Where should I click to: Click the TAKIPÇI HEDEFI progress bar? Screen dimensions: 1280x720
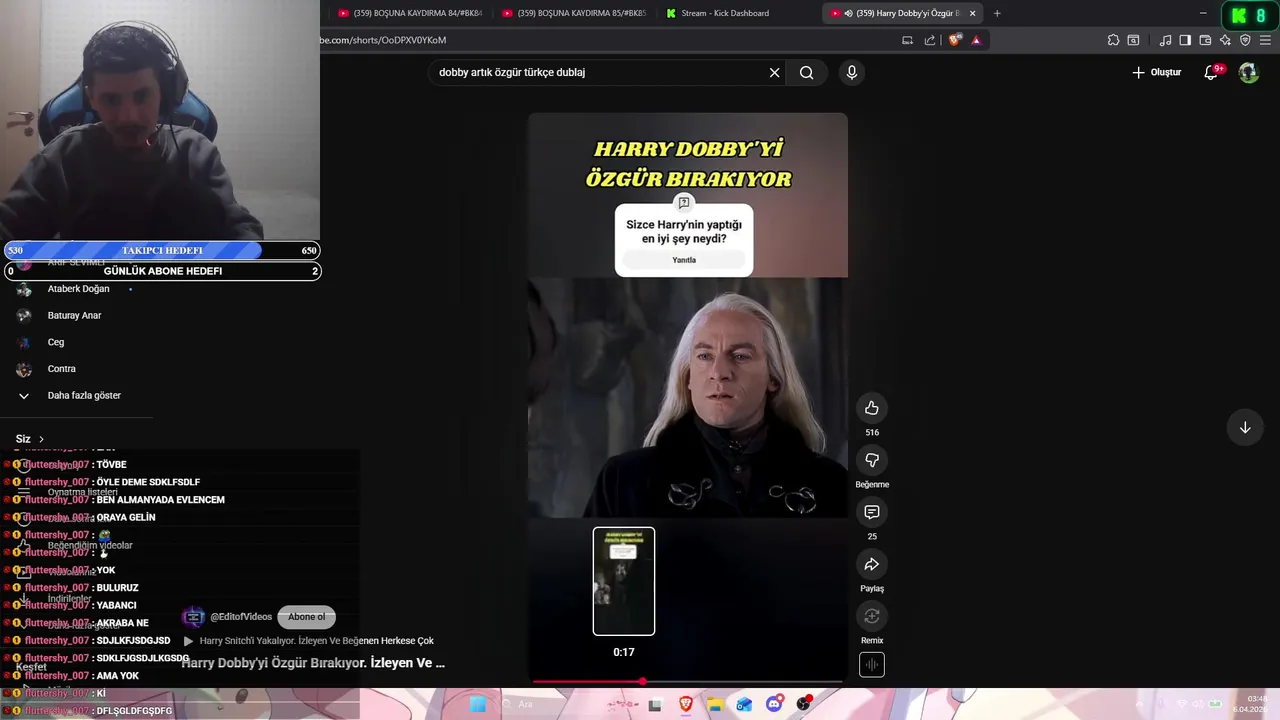pos(162,251)
